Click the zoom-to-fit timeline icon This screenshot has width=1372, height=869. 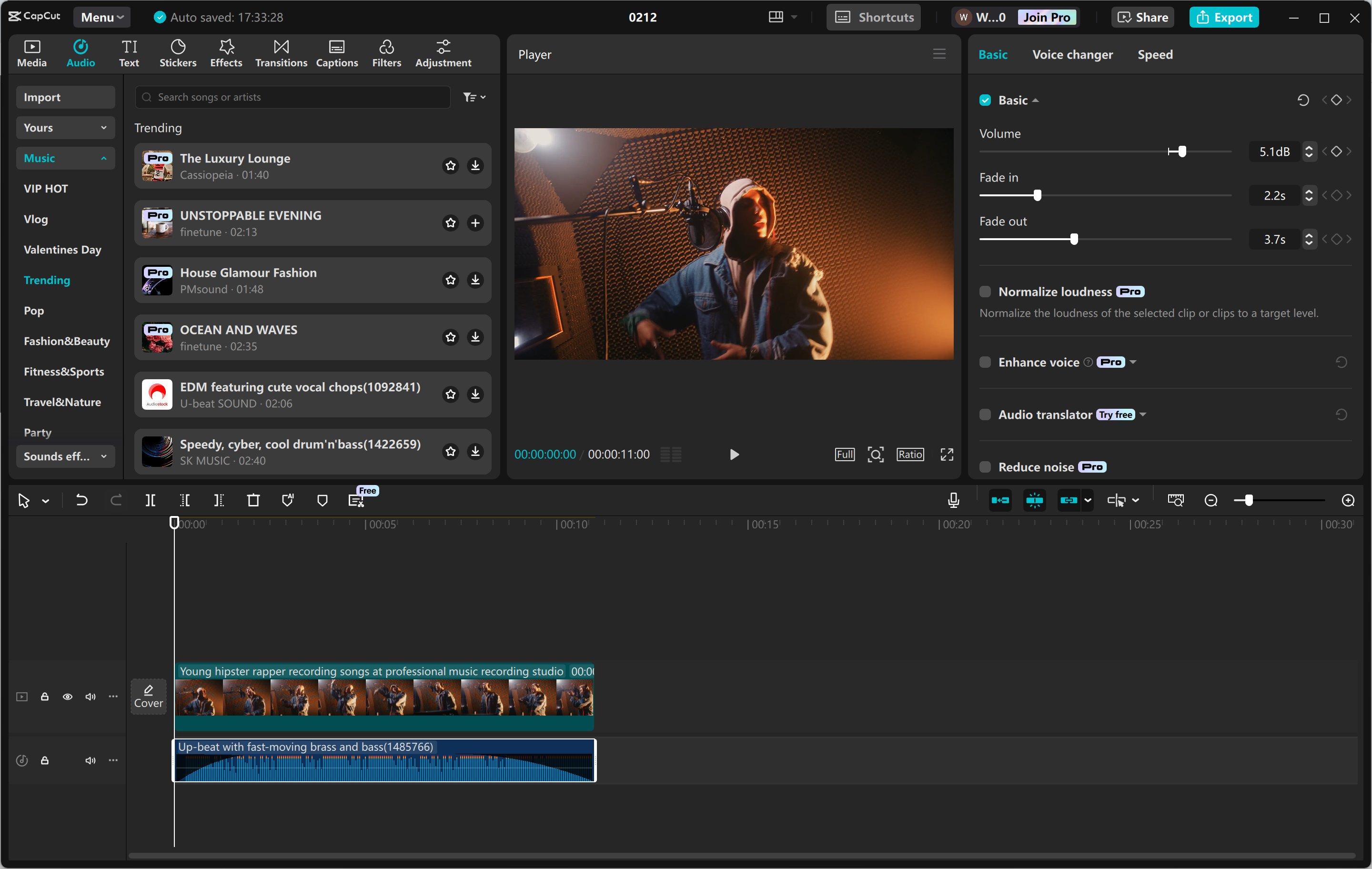tap(1175, 500)
